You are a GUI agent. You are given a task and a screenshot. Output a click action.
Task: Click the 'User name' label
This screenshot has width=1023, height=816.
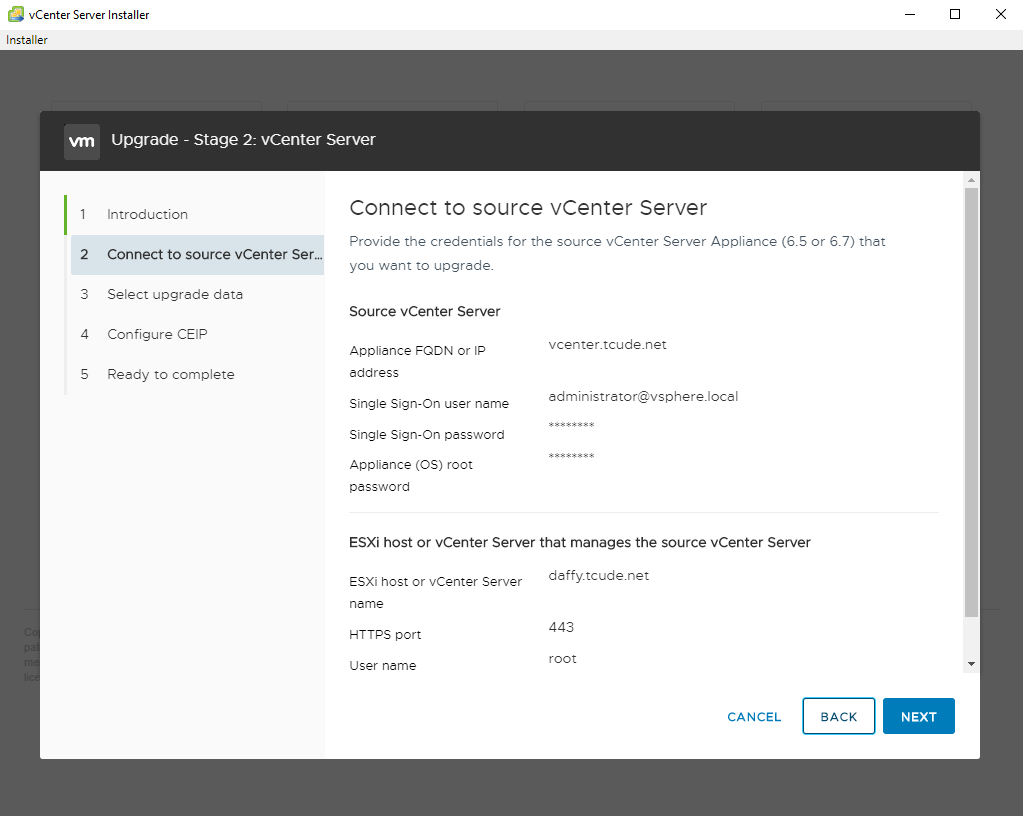(x=382, y=665)
